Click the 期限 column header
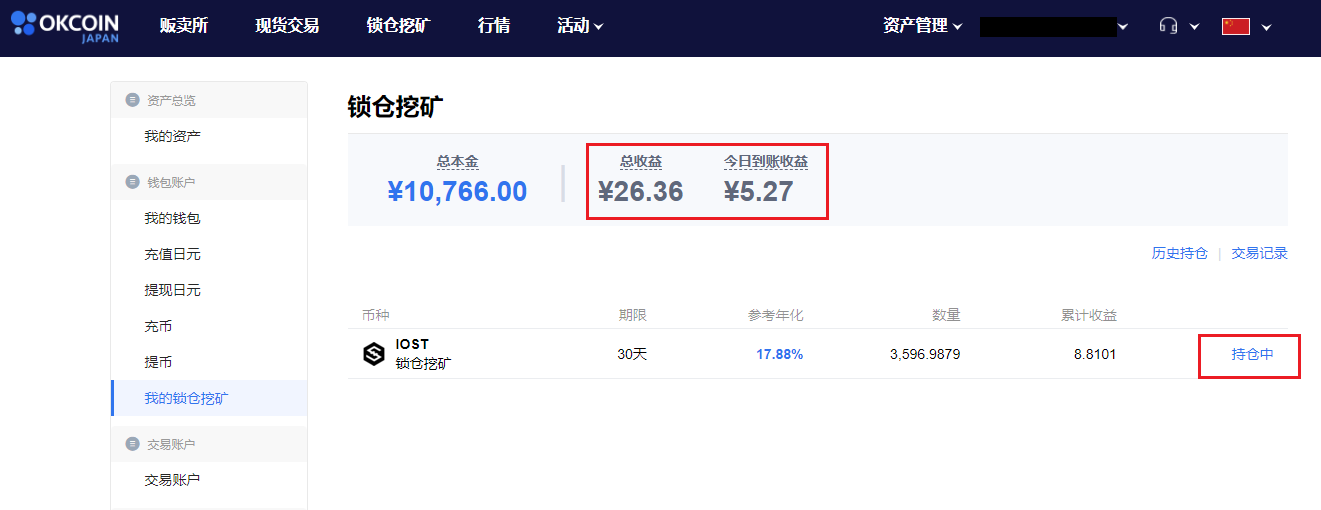This screenshot has height=510, width=1321. click(633, 315)
